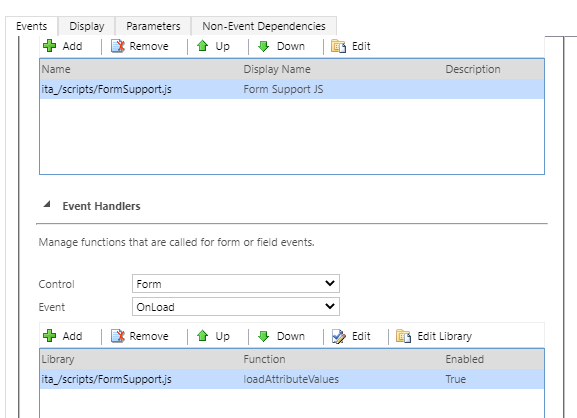Click the Display Name column header
This screenshot has width=577, height=418.
pos(277,69)
